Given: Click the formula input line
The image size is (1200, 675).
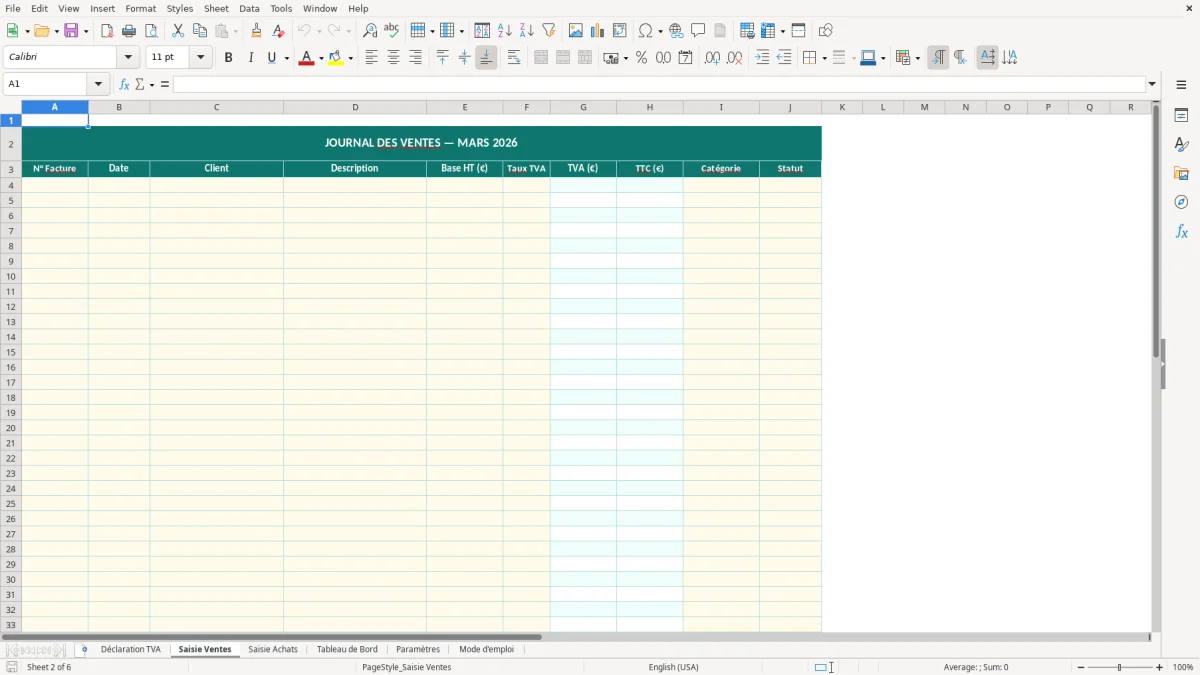Looking at the screenshot, I should (659, 85).
